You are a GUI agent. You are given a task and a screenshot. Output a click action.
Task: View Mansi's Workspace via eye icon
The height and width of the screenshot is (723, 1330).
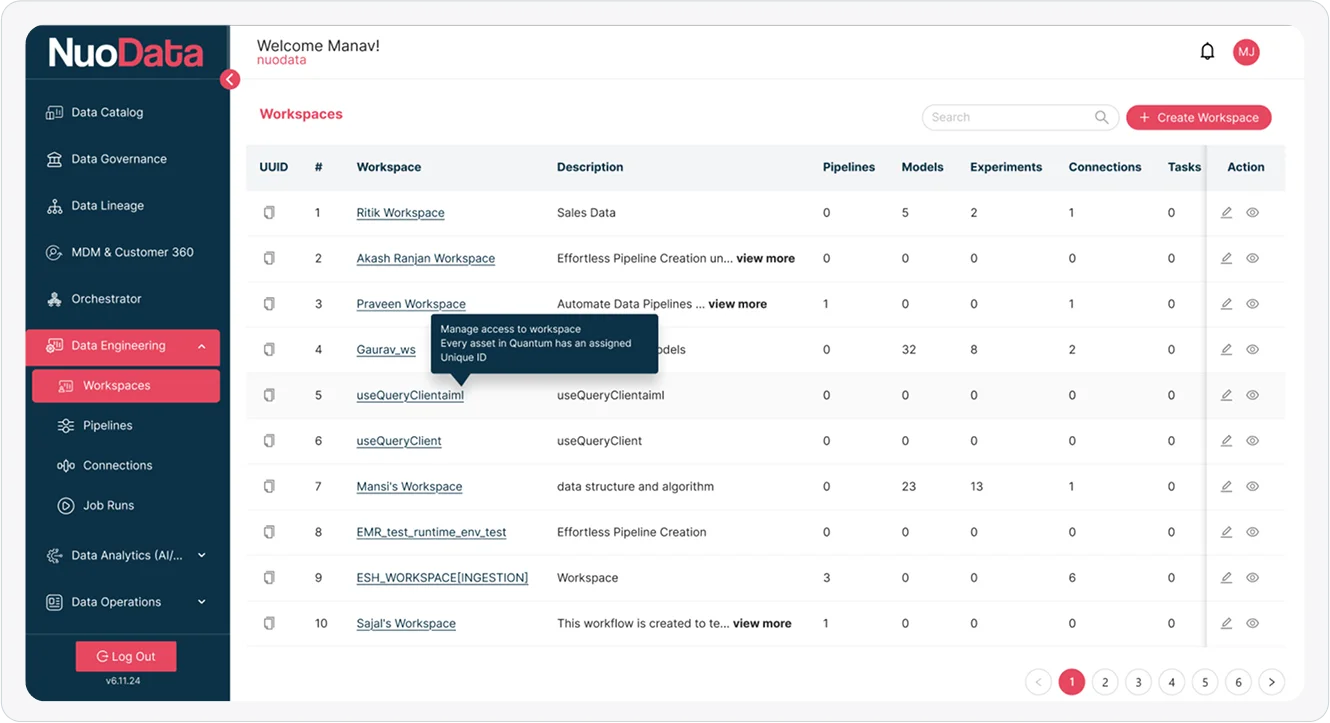point(1252,487)
